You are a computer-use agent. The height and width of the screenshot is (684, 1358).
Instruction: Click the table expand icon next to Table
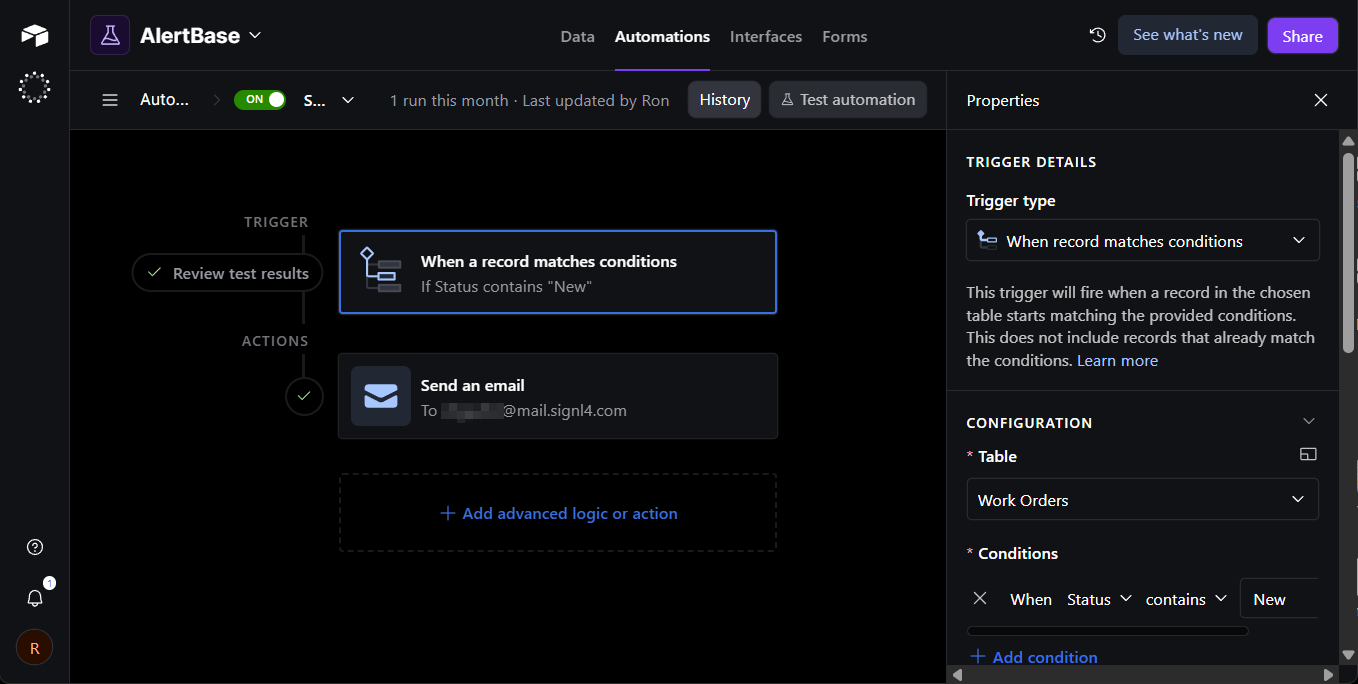1308,455
